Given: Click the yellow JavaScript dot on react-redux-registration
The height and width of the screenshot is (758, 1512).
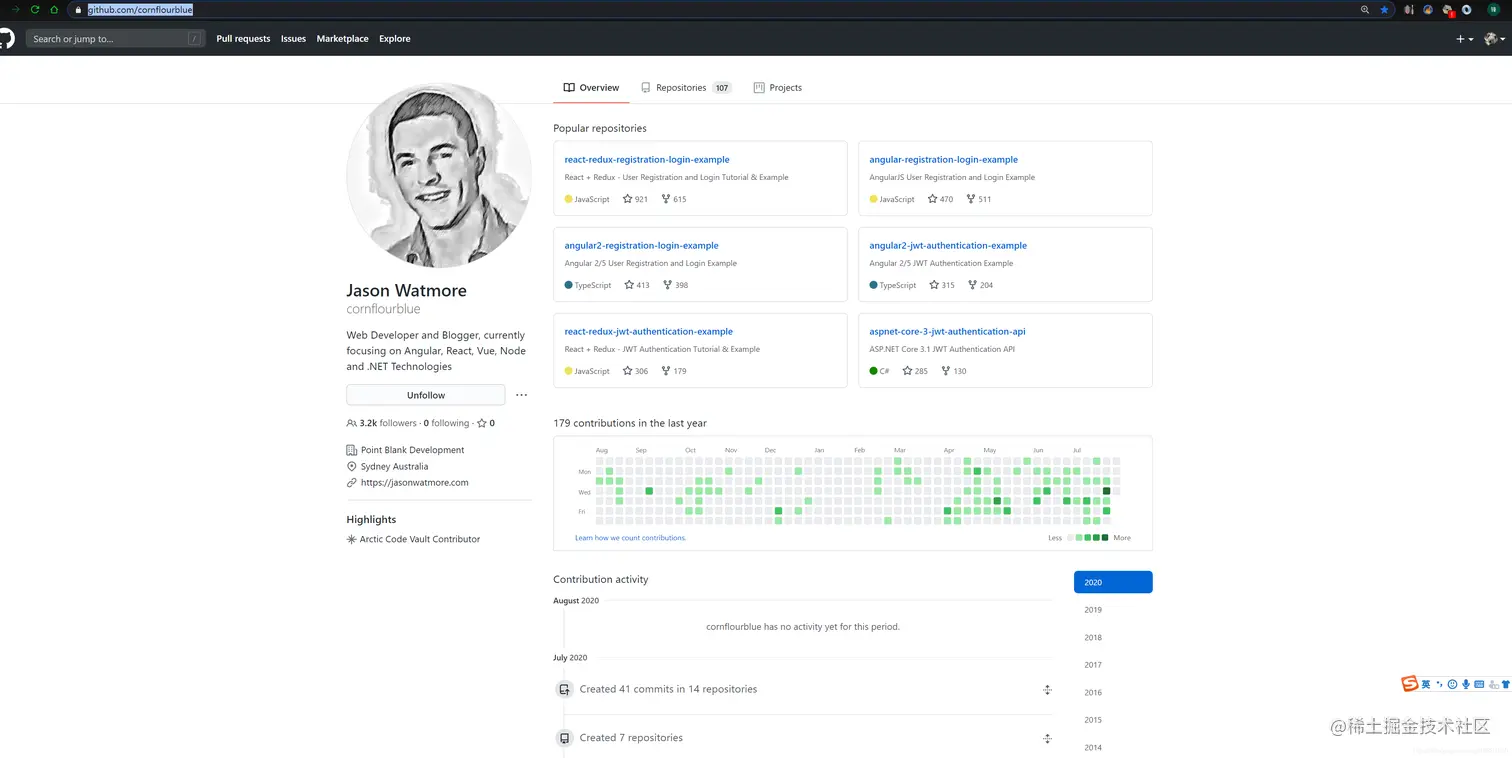Looking at the screenshot, I should click(569, 199).
